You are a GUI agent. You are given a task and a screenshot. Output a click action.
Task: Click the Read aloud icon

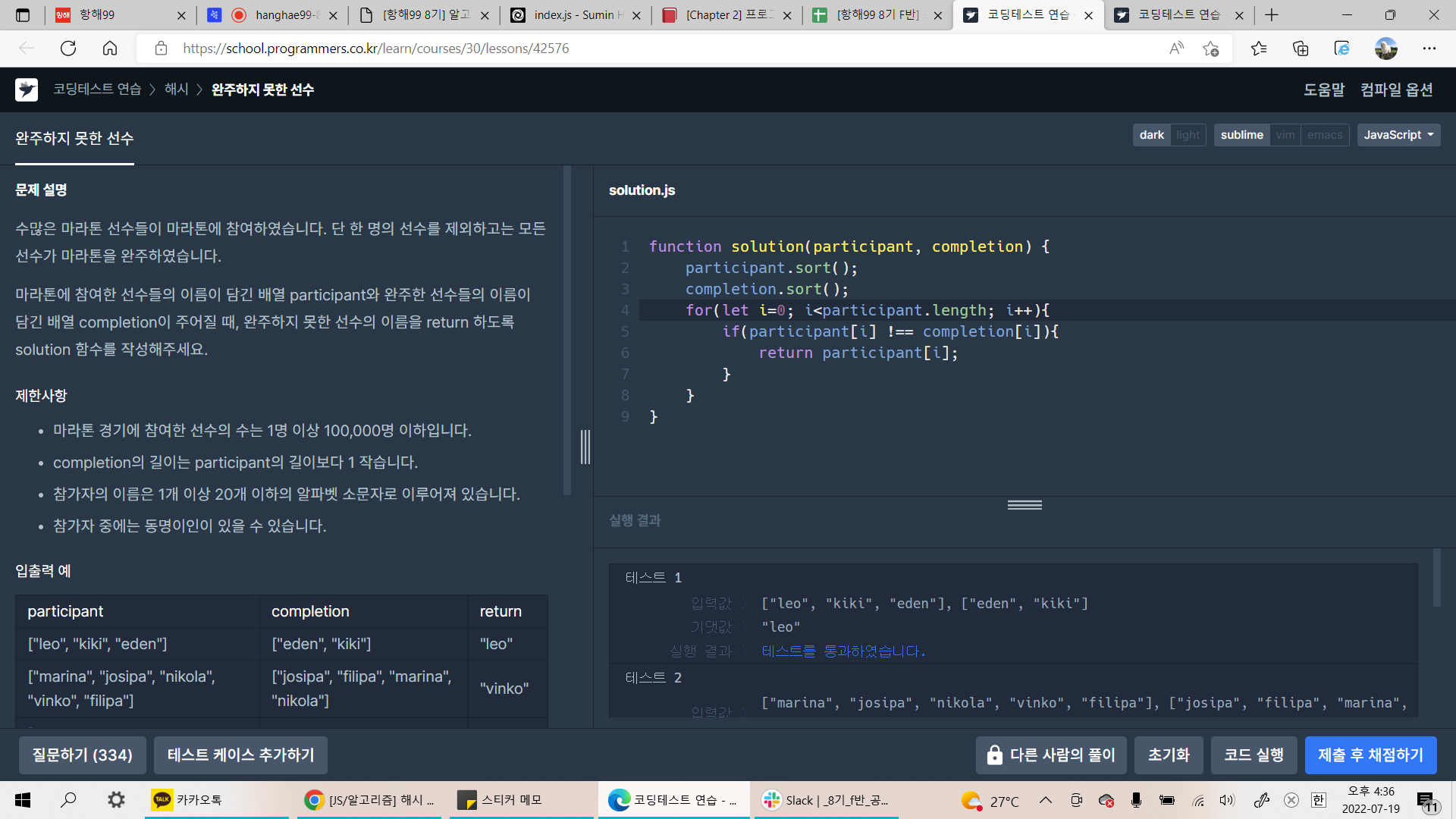1176,49
